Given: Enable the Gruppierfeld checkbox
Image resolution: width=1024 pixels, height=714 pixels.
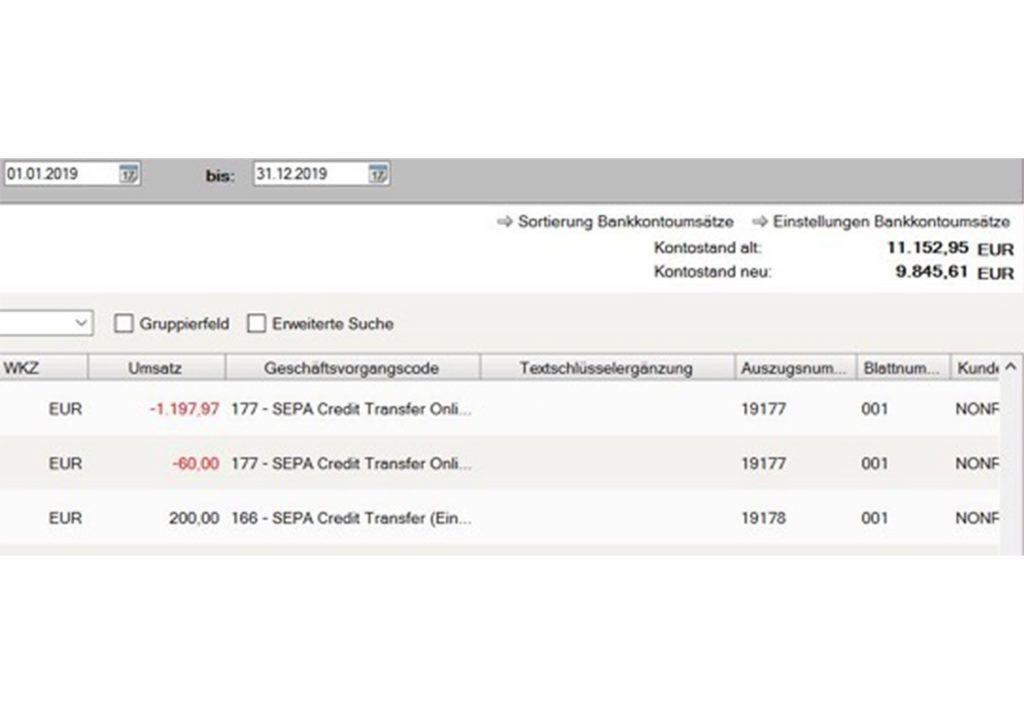Looking at the screenshot, I should pos(123,323).
